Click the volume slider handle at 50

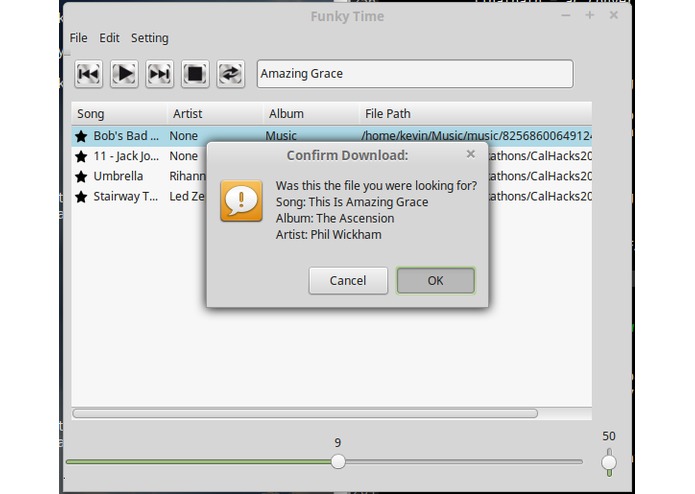tap(609, 462)
